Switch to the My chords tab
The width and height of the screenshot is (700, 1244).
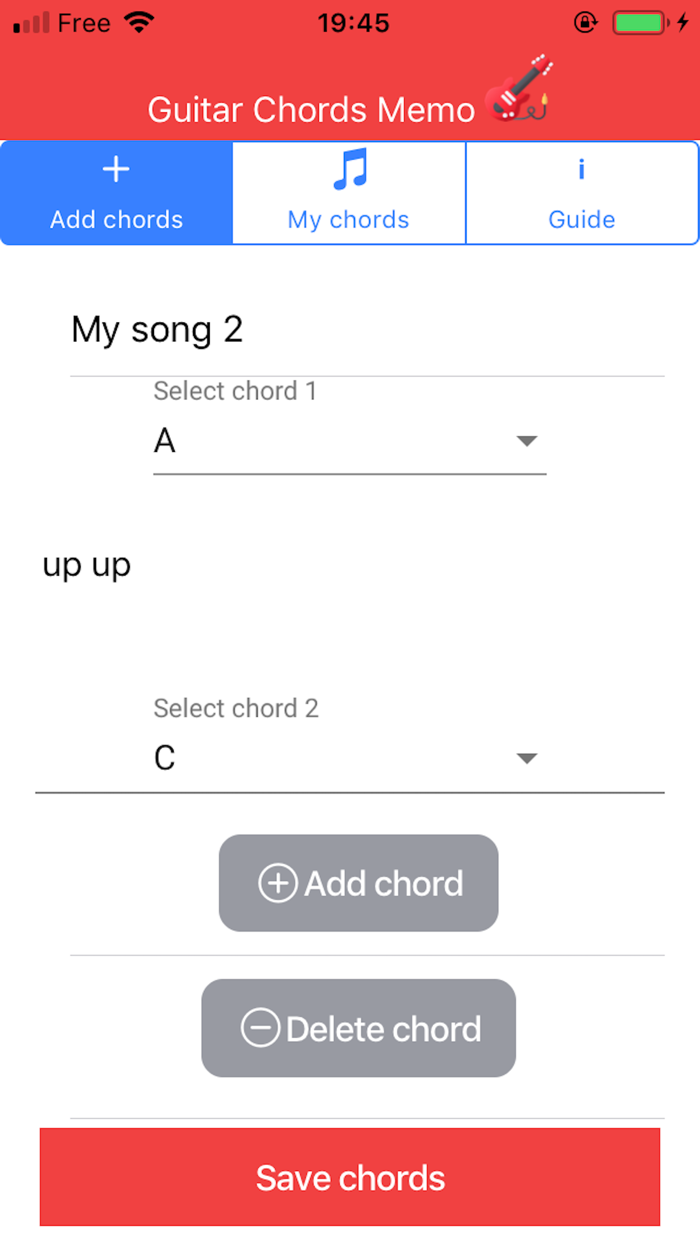coord(348,192)
